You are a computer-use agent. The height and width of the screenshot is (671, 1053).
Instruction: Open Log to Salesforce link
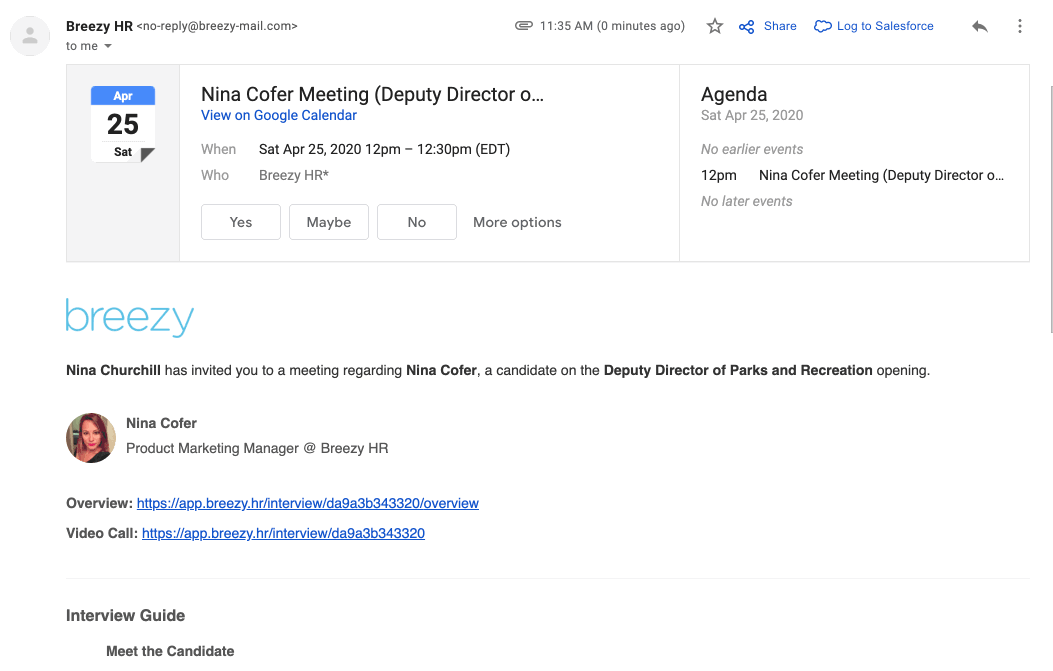tap(874, 26)
